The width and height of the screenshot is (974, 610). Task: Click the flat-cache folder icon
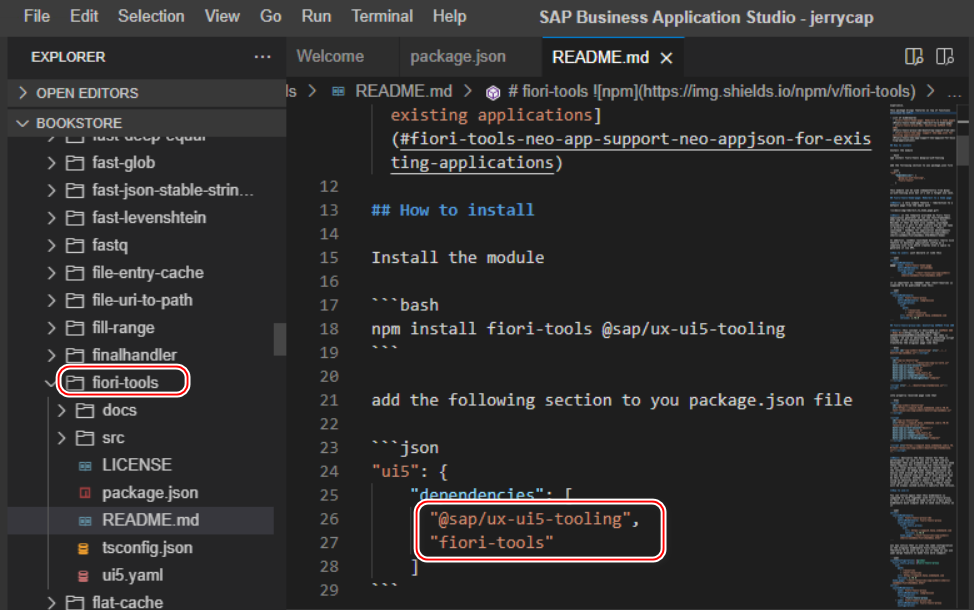point(75,602)
